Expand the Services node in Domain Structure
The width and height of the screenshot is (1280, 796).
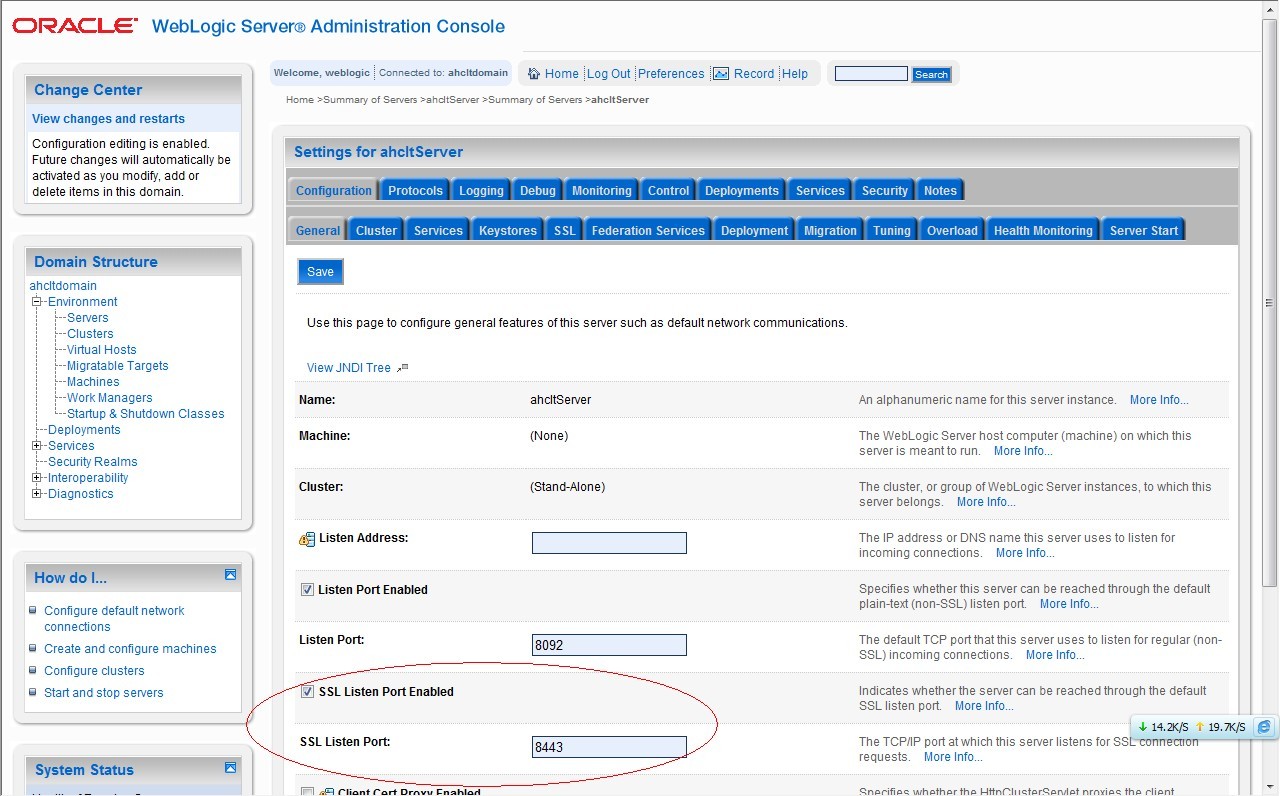pos(37,446)
